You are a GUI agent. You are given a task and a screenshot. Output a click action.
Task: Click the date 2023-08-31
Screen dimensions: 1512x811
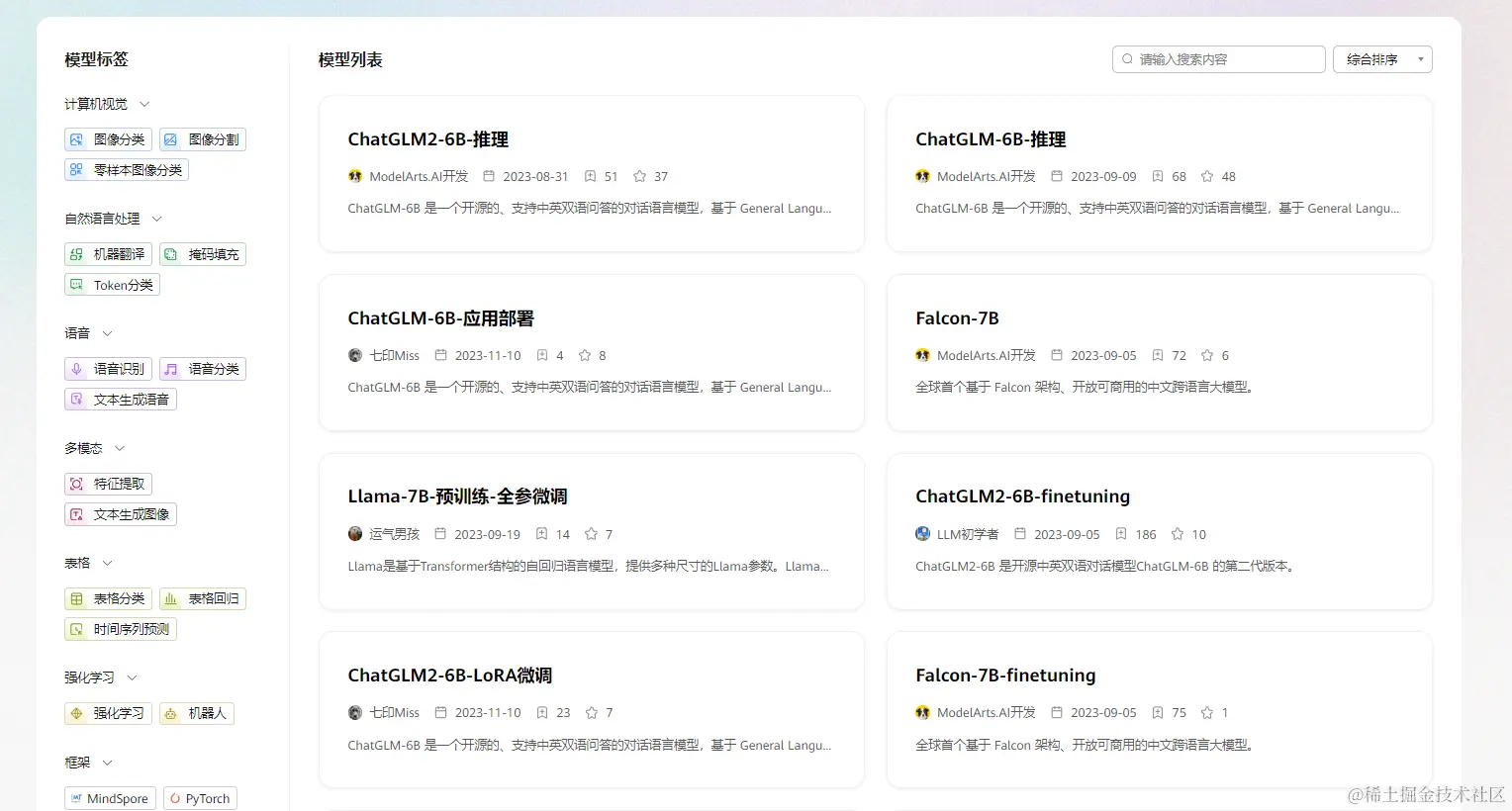535,176
